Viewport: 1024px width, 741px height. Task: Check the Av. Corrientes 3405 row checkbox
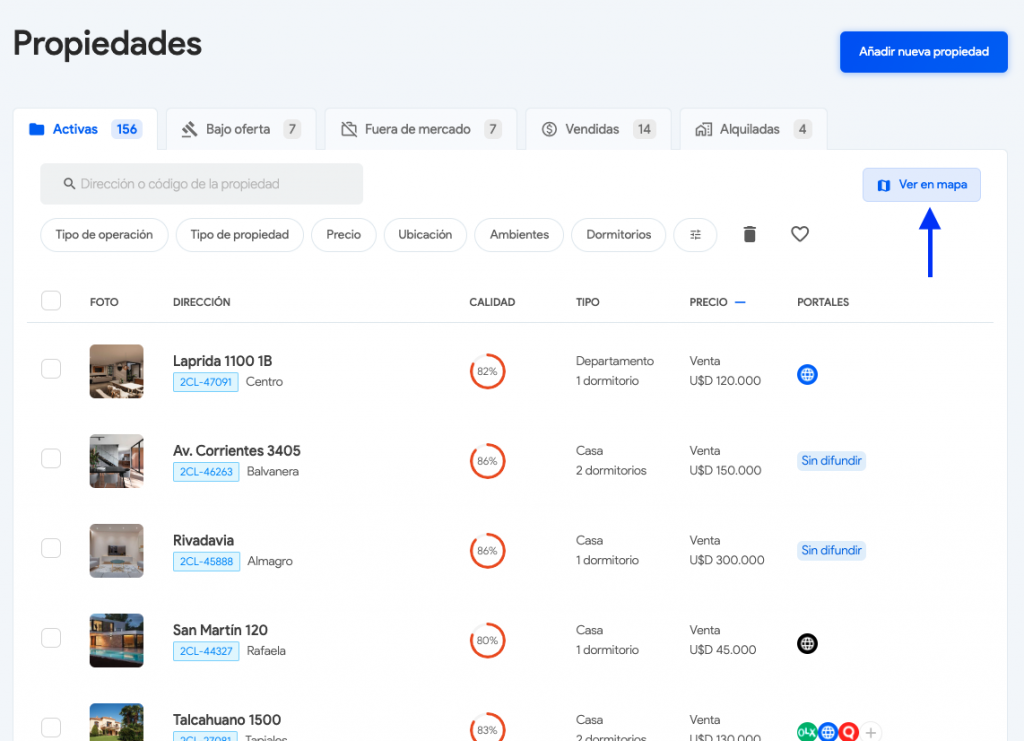pyautogui.click(x=51, y=458)
